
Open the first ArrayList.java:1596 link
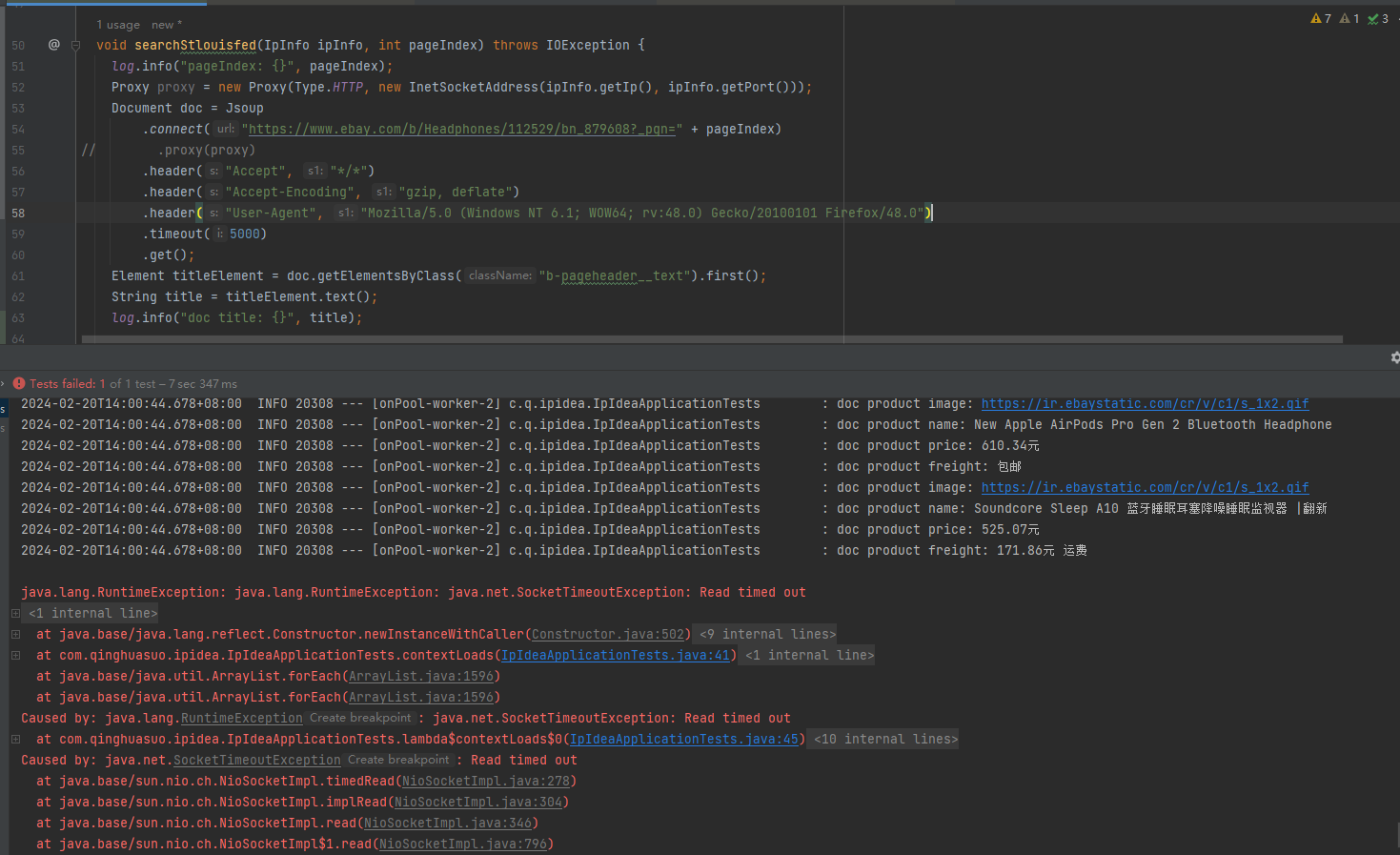point(421,676)
